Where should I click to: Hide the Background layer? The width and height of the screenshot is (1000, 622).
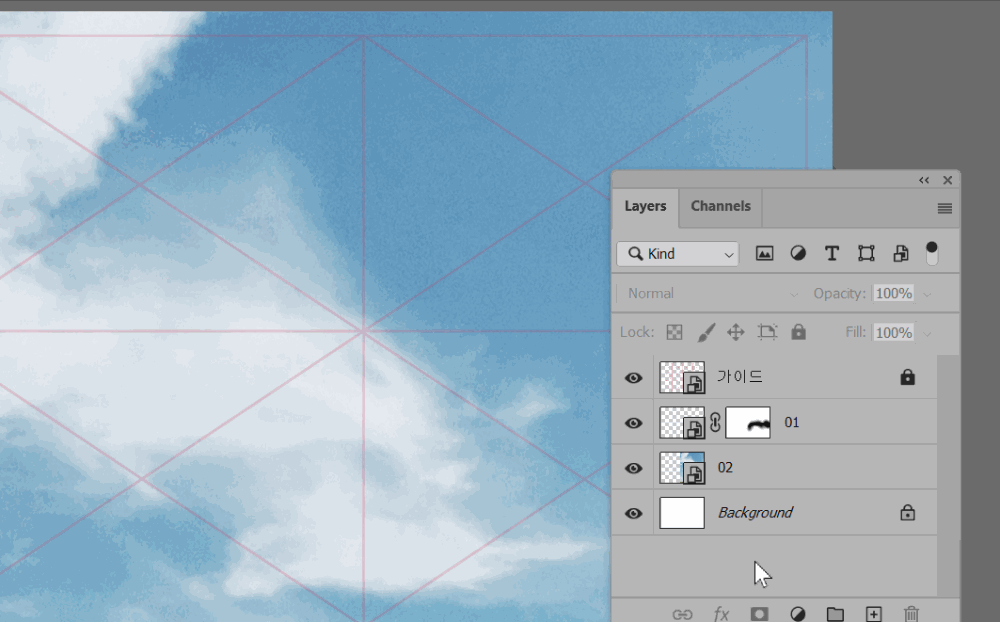click(633, 514)
